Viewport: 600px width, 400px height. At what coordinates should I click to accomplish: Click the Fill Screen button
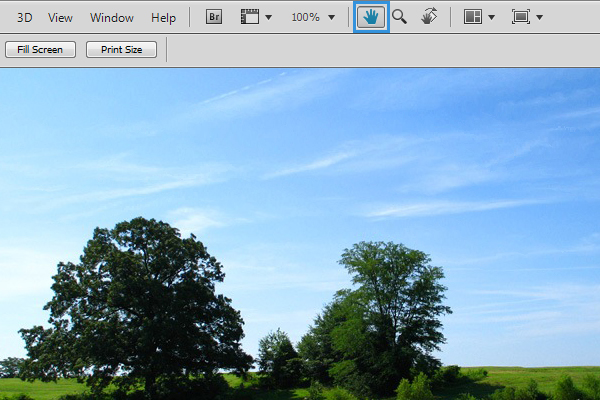pyautogui.click(x=40, y=50)
